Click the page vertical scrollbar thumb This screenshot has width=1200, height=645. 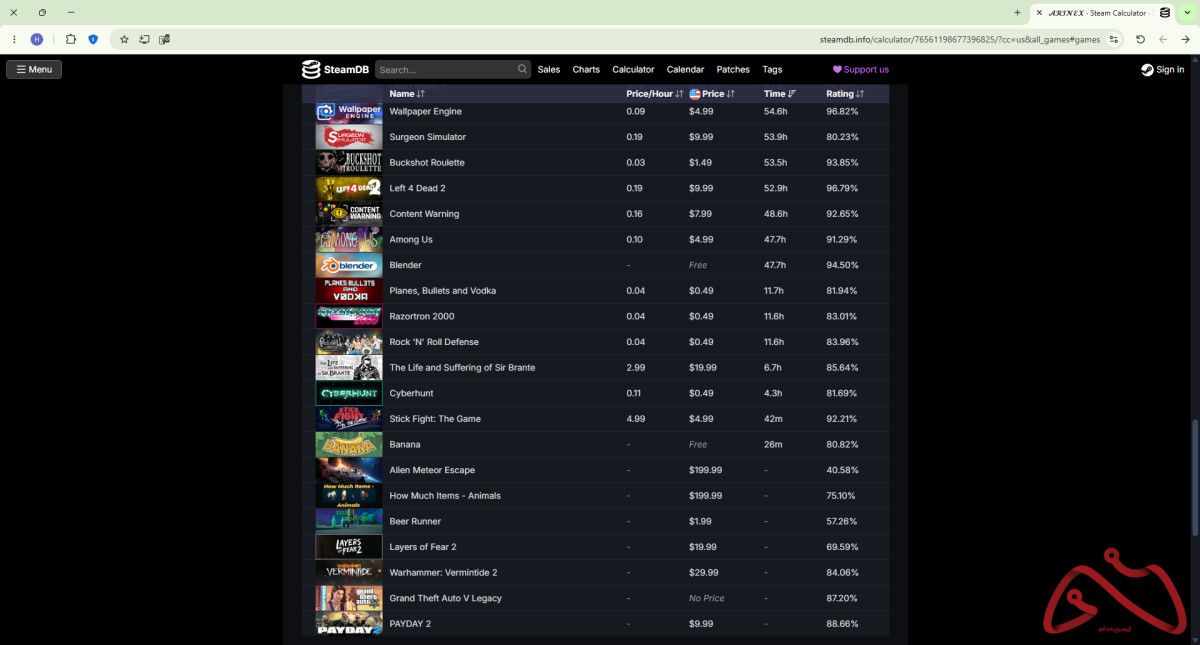pos(1195,477)
